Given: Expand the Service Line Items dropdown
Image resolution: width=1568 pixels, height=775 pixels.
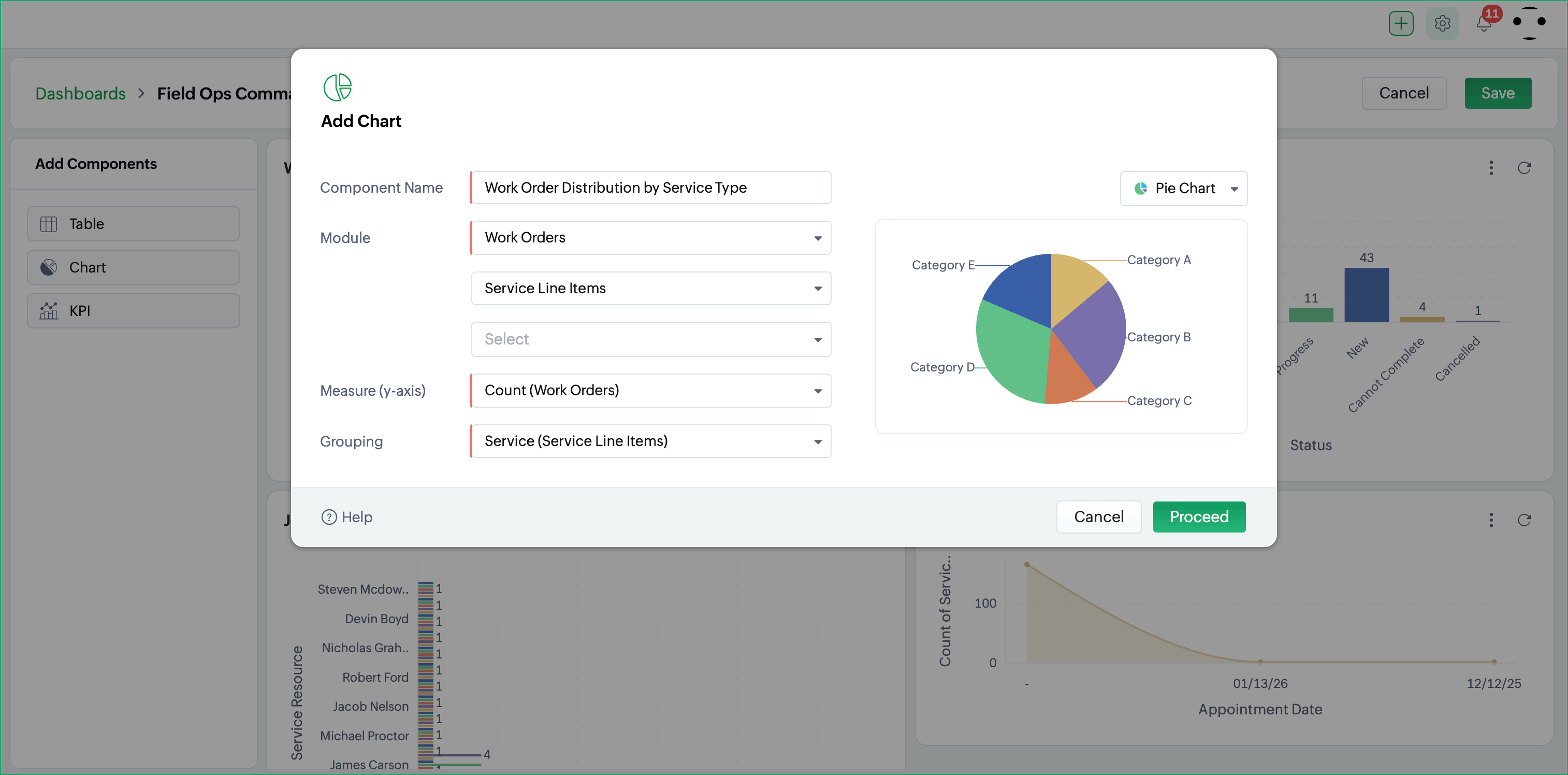Looking at the screenshot, I should pos(651,288).
